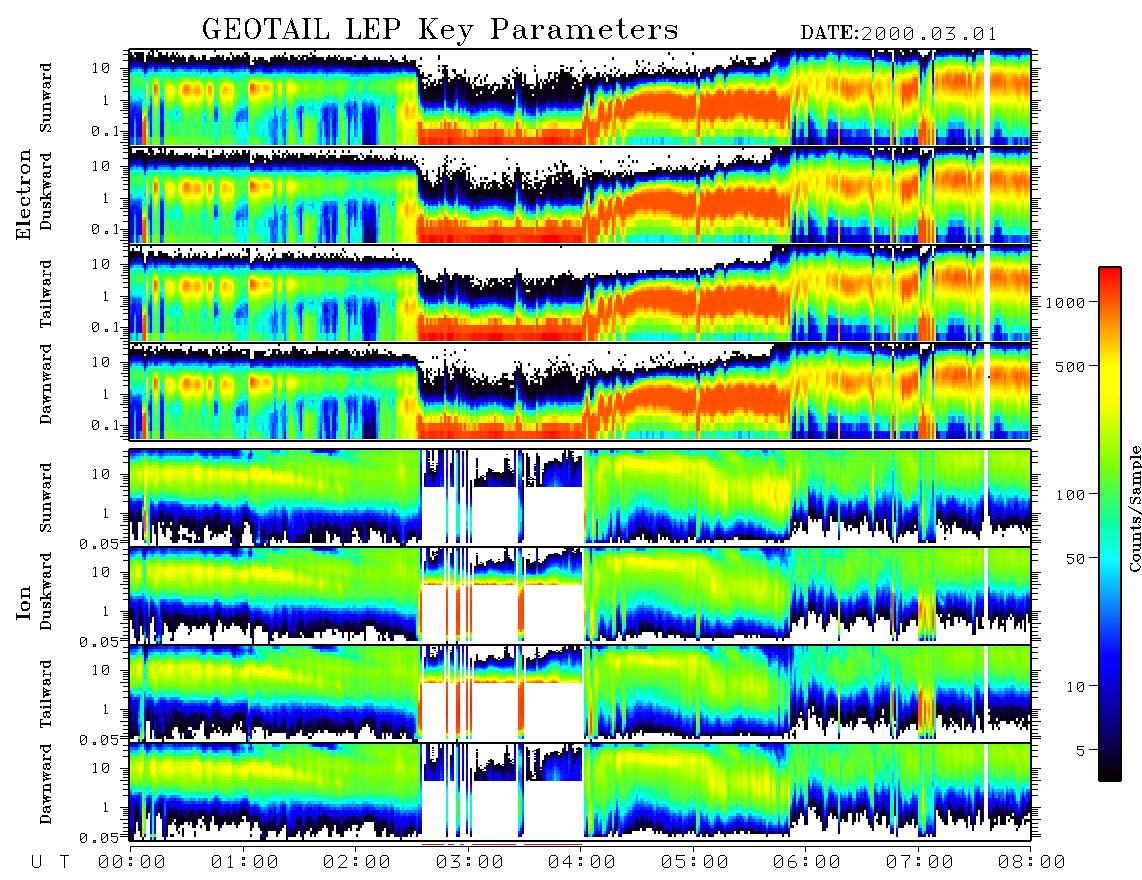The height and width of the screenshot is (880, 1142).
Task: Click the 02:00 time tick label
Action: pos(356,862)
